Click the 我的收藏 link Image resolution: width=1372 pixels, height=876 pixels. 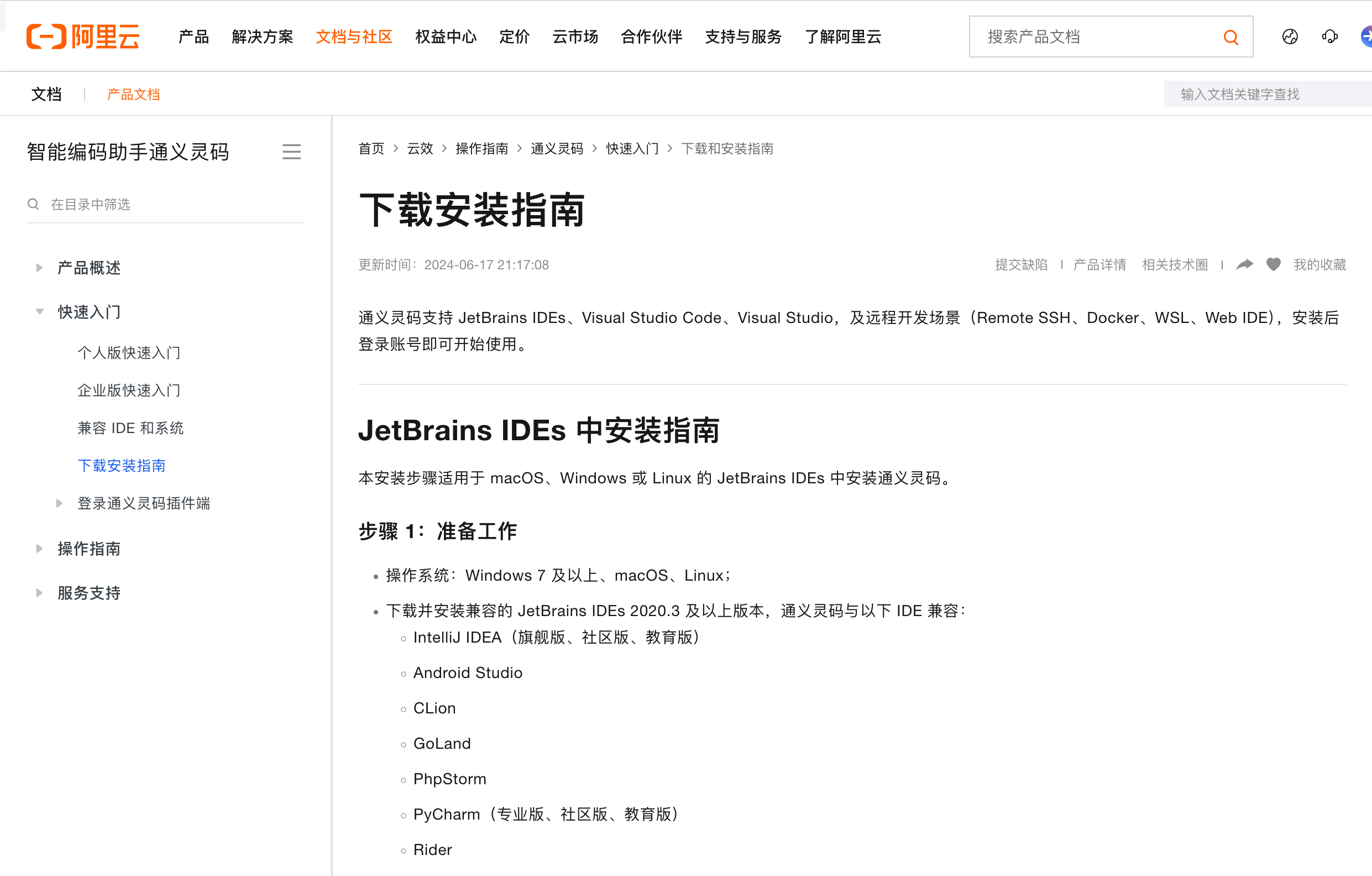(1319, 264)
